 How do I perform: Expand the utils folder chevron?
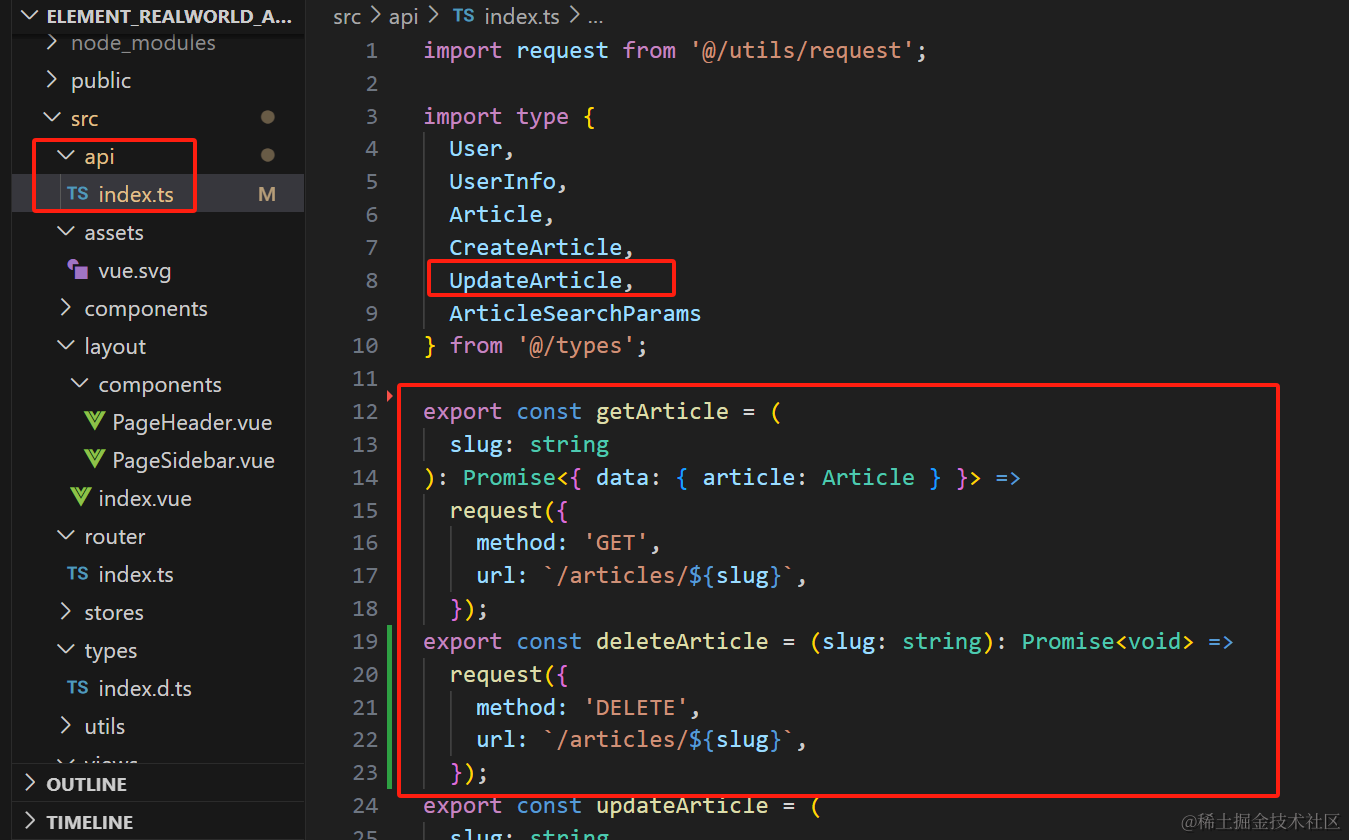(67, 726)
